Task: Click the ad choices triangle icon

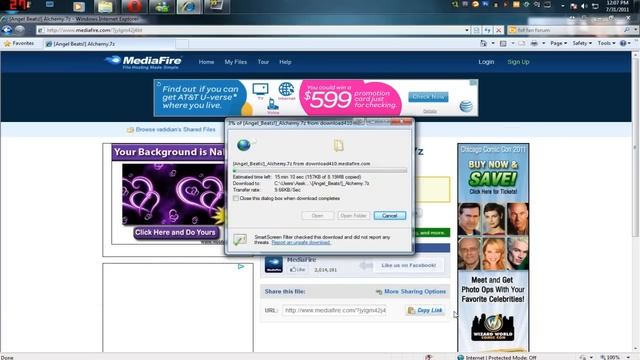Action: coord(241,267)
